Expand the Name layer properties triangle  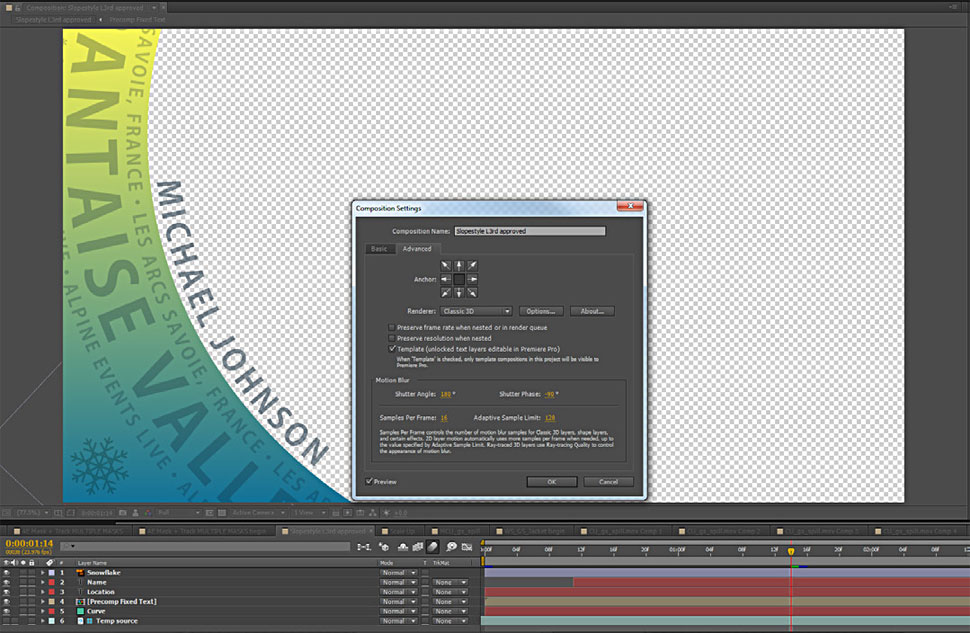click(43, 582)
